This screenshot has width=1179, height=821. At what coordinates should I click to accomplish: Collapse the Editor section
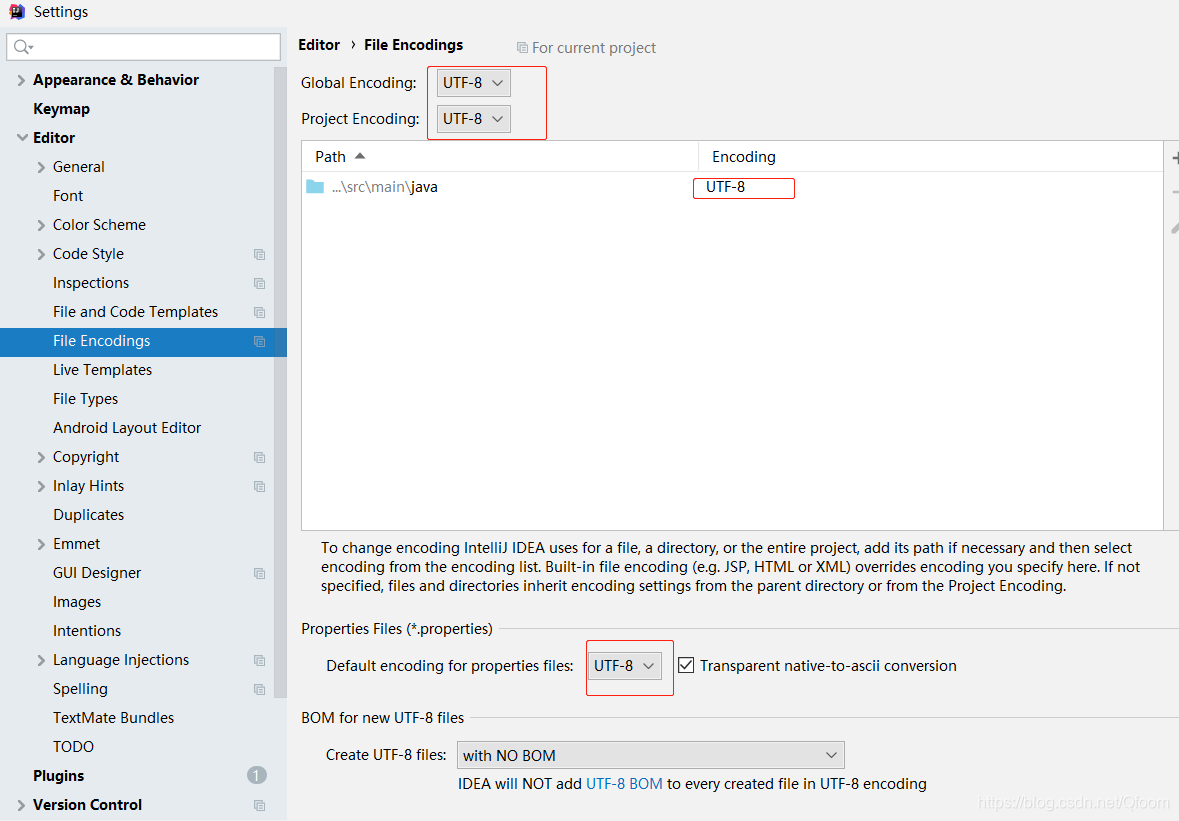coord(22,138)
